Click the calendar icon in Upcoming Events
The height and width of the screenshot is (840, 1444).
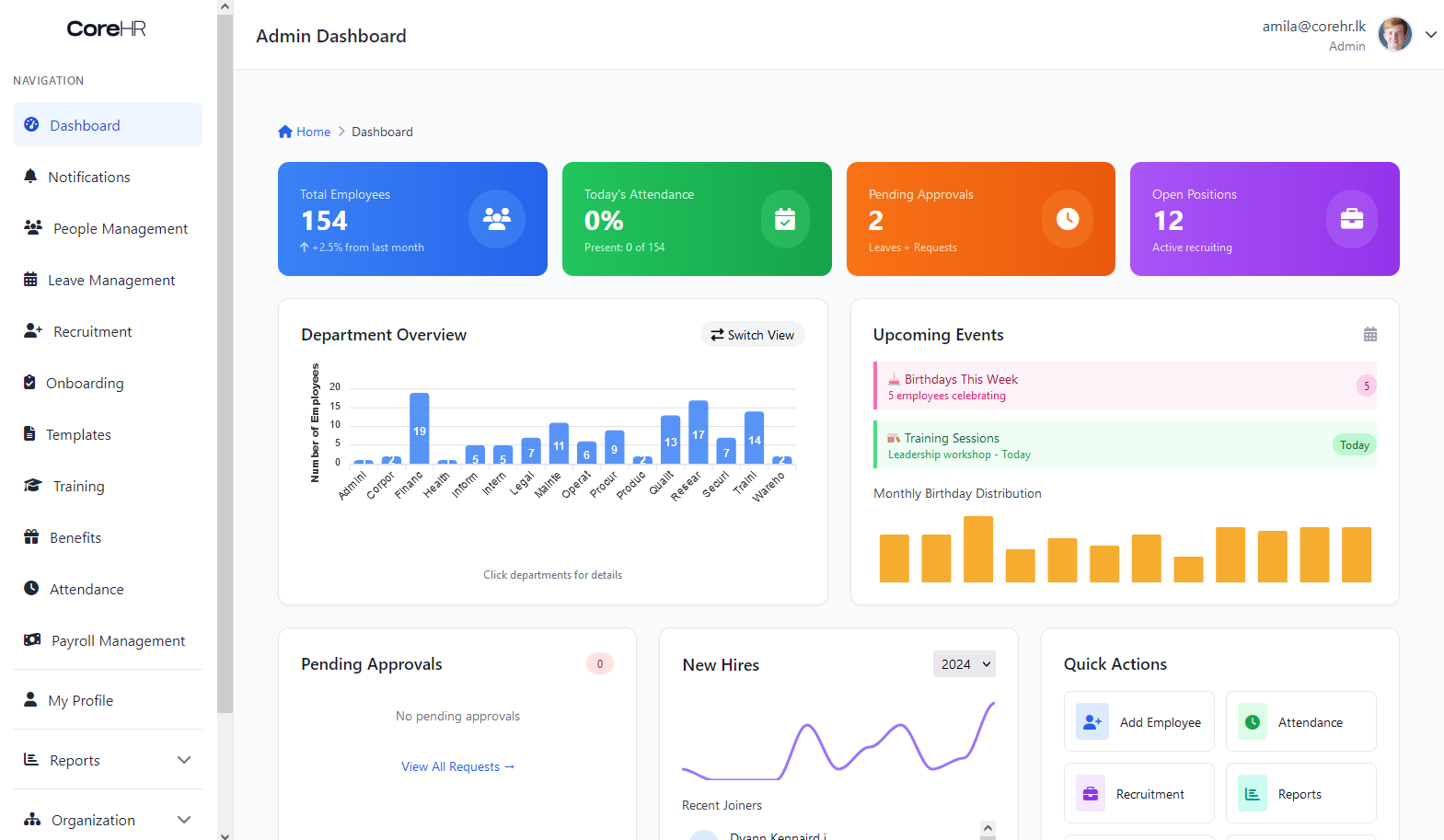pos(1369,335)
